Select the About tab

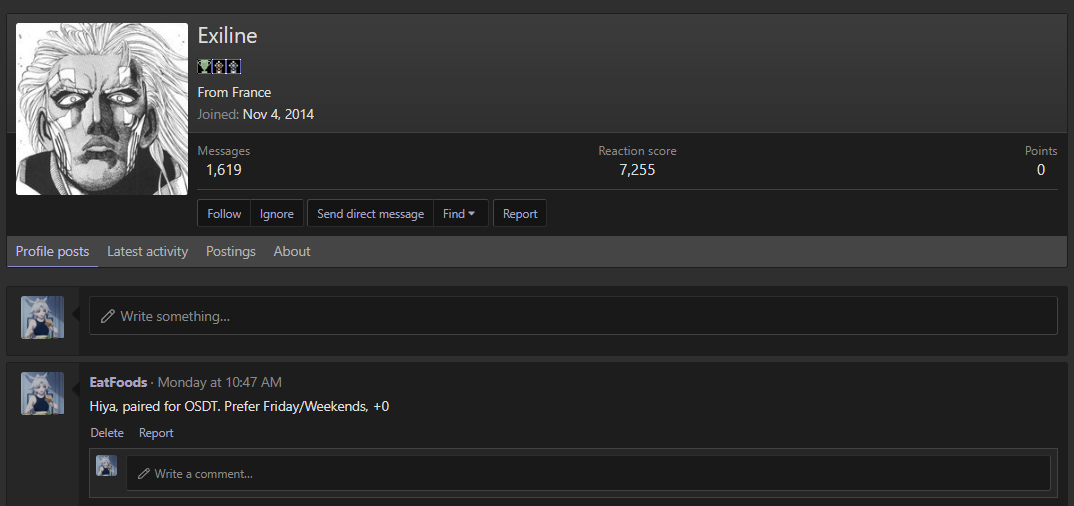tap(292, 252)
